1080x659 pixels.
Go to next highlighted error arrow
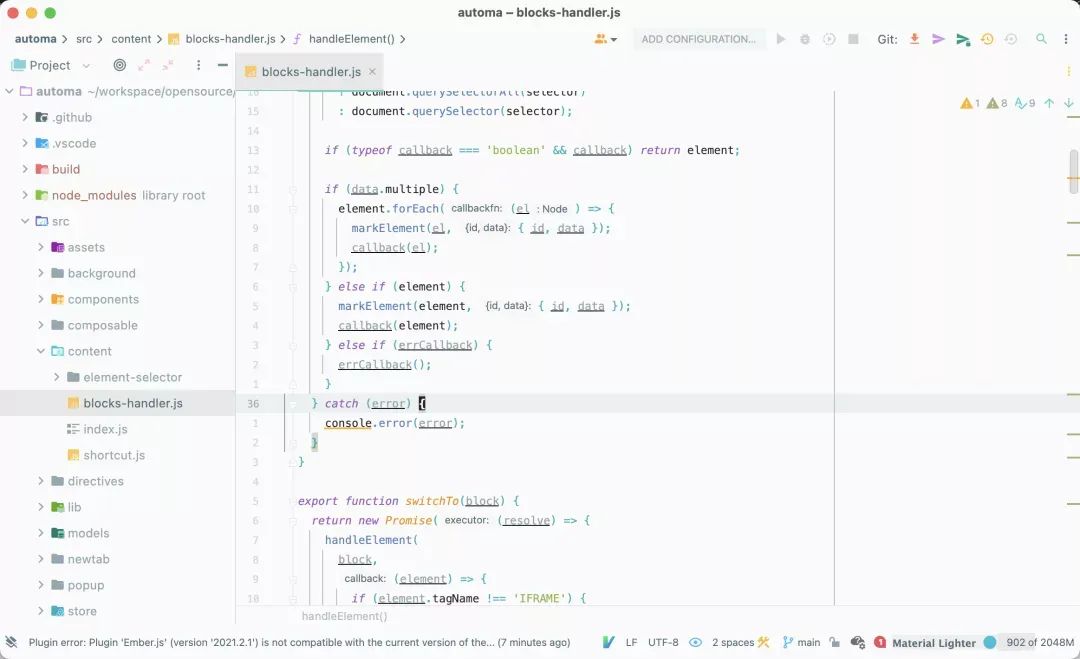click(x=1068, y=103)
